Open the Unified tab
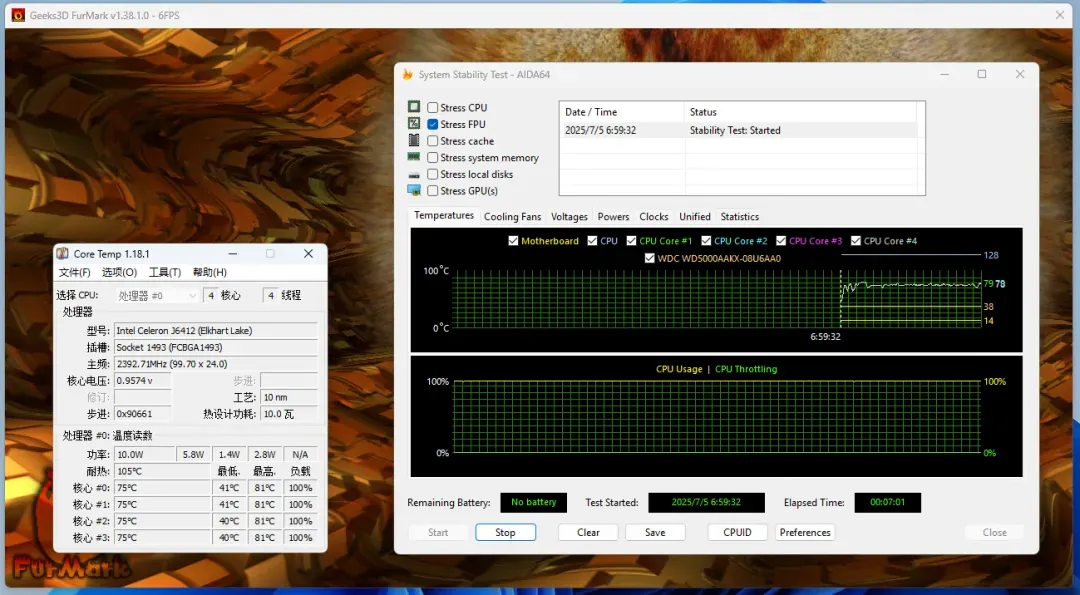This screenshot has height=595, width=1080. point(695,216)
